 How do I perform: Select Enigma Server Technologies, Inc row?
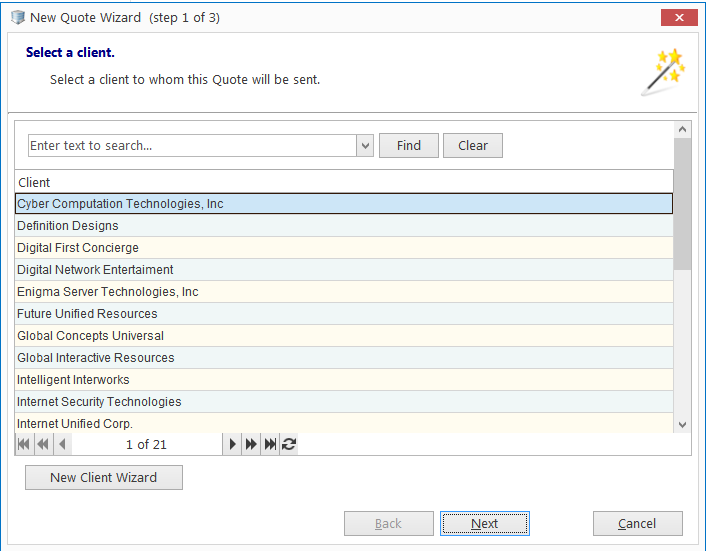click(344, 292)
